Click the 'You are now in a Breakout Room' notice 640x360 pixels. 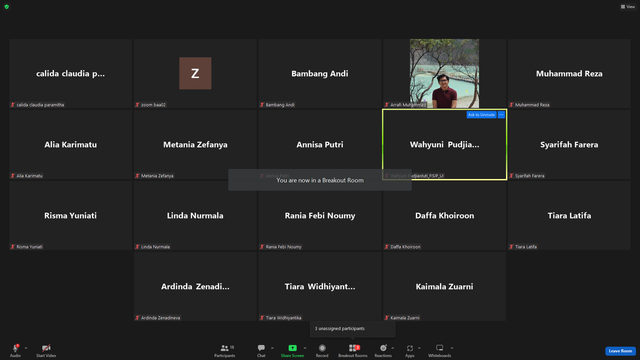pos(320,180)
